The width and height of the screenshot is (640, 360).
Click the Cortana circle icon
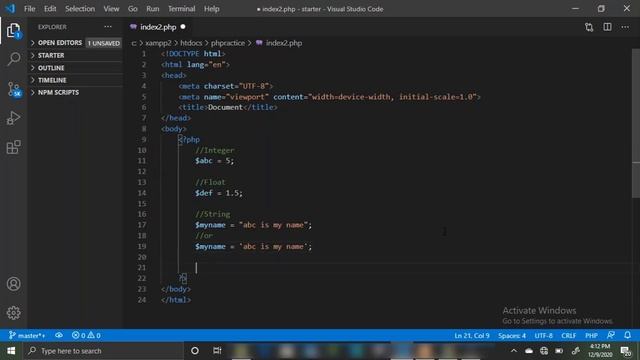[195, 351]
